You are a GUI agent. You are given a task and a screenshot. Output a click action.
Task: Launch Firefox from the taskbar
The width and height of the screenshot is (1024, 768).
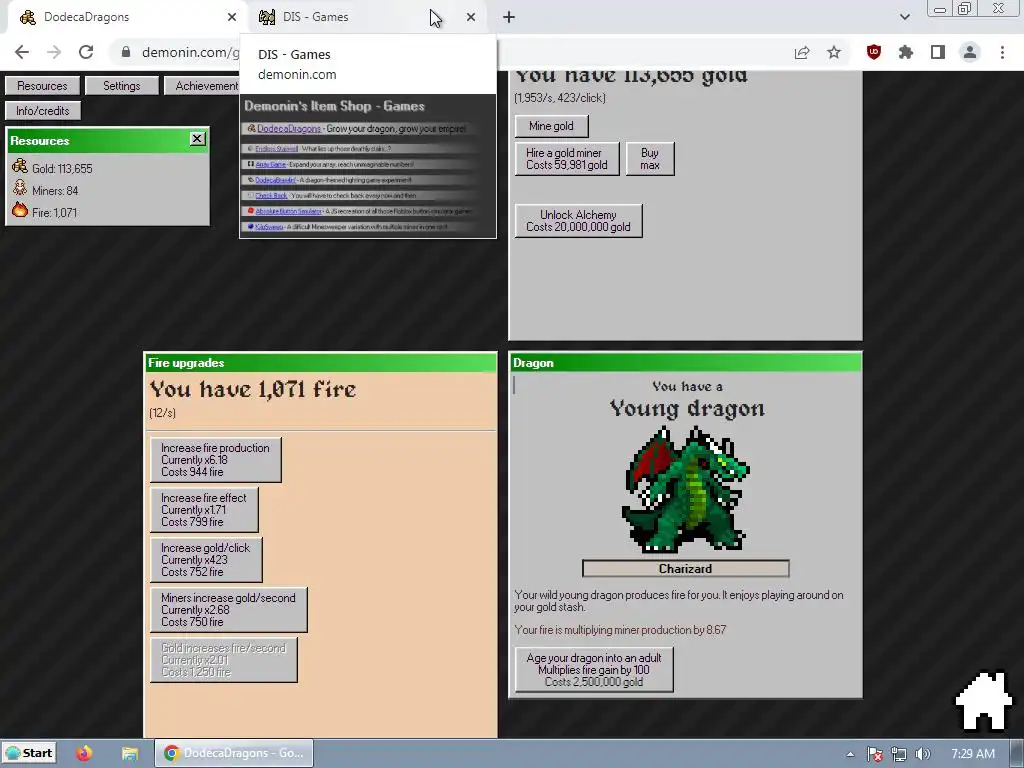(84, 753)
